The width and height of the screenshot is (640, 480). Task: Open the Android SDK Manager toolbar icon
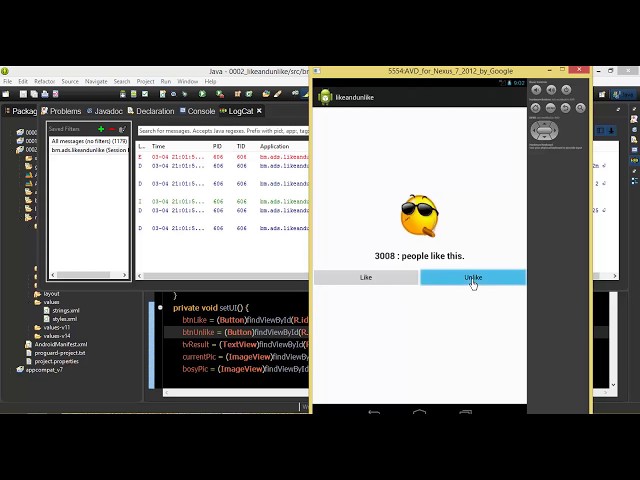123,94
